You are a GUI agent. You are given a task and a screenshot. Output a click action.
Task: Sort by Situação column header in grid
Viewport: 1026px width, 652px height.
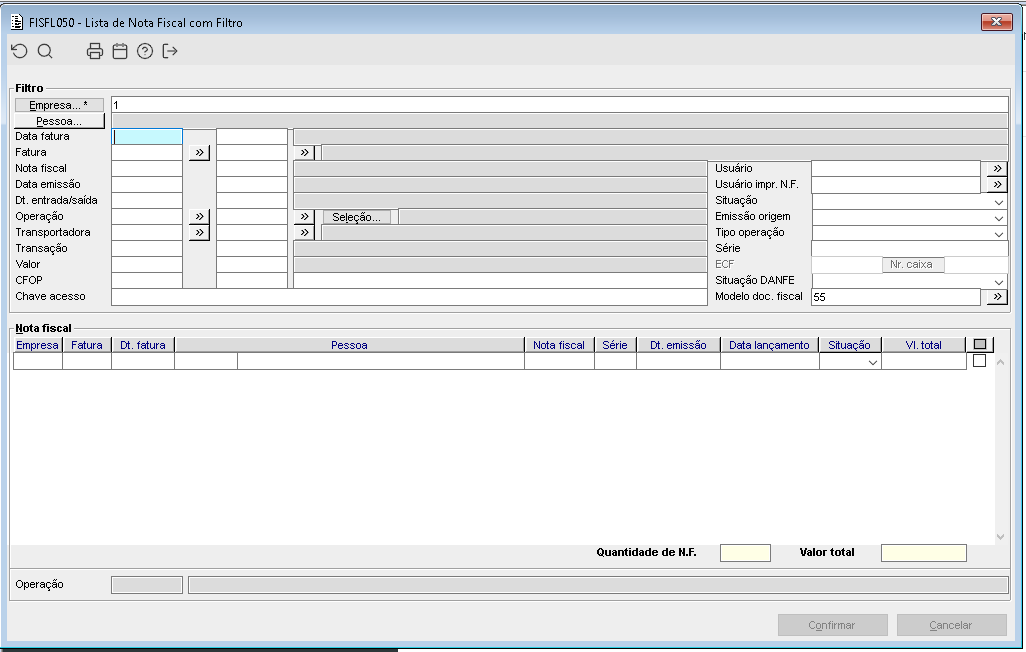coord(849,345)
